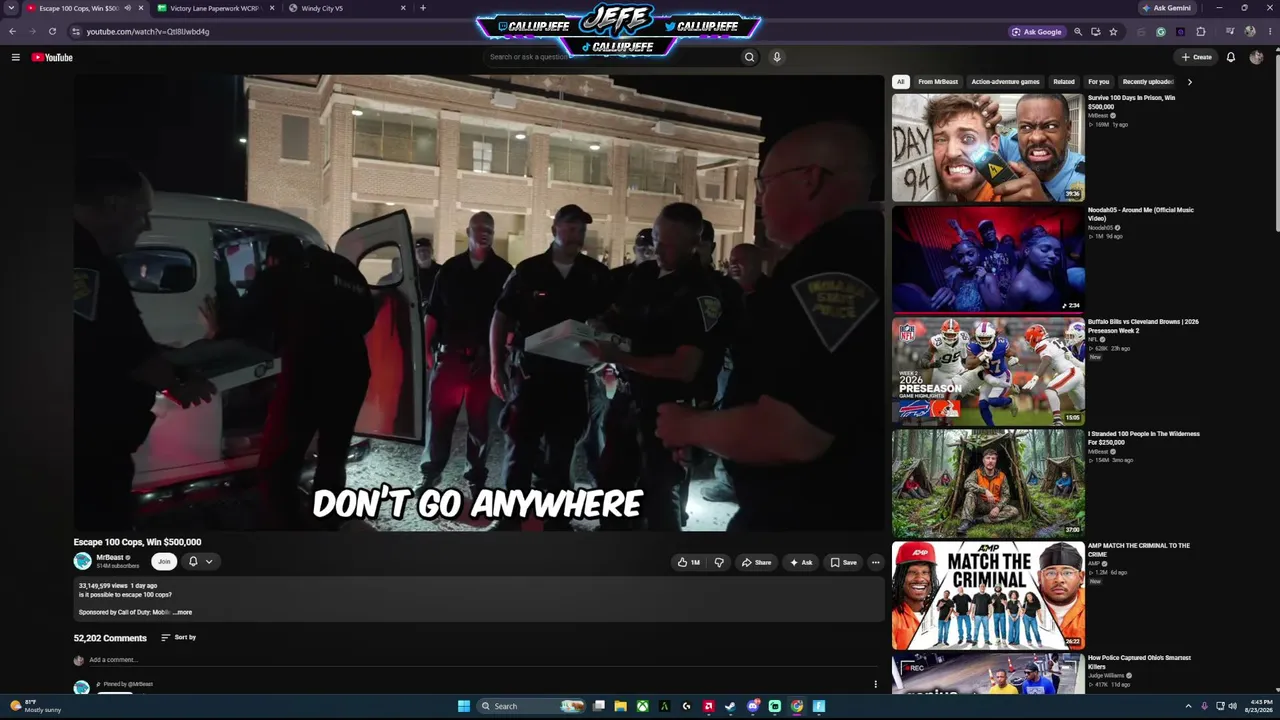Open the pinned comment options menu

pos(875,685)
